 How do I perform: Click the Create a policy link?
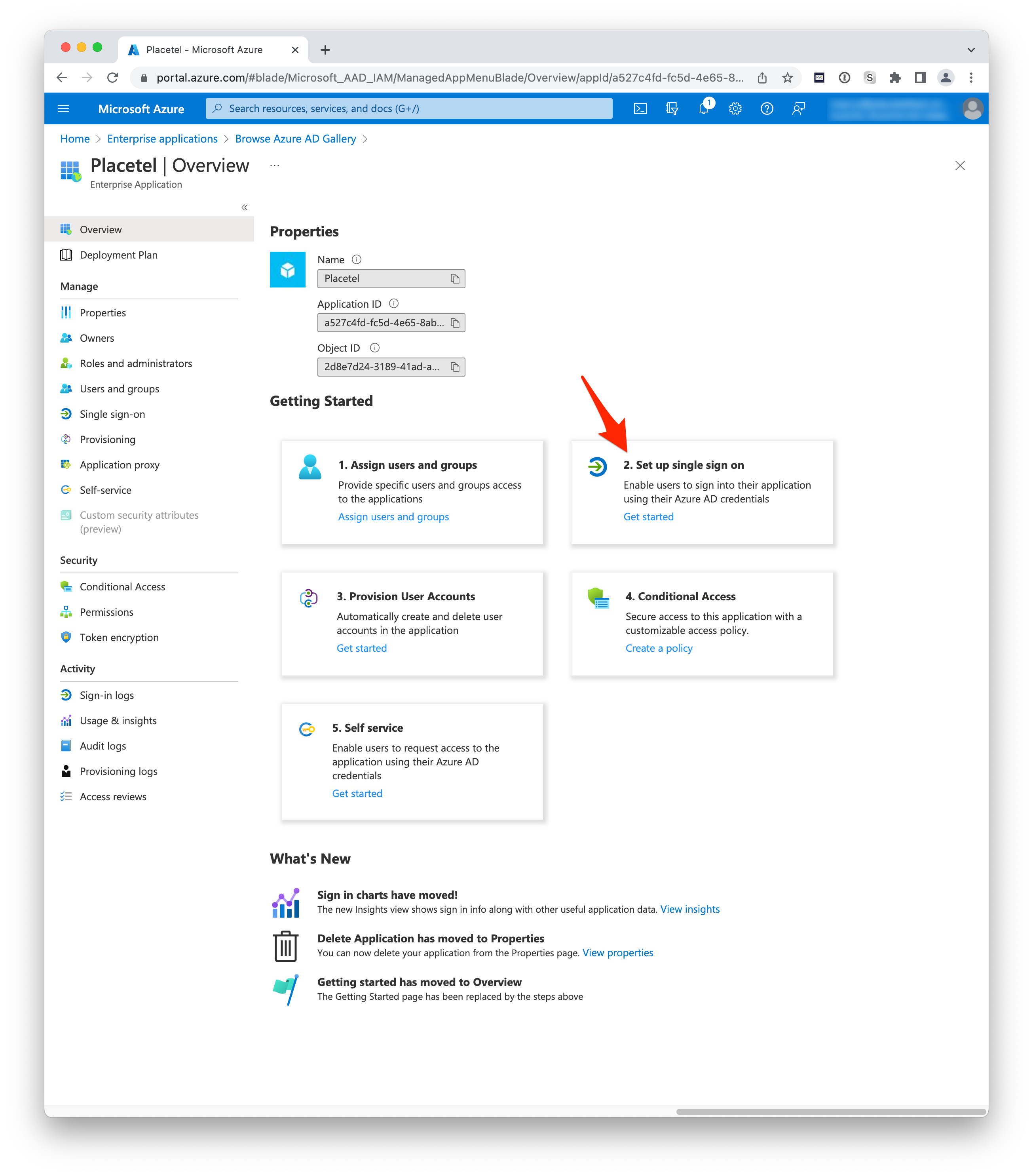coord(659,649)
